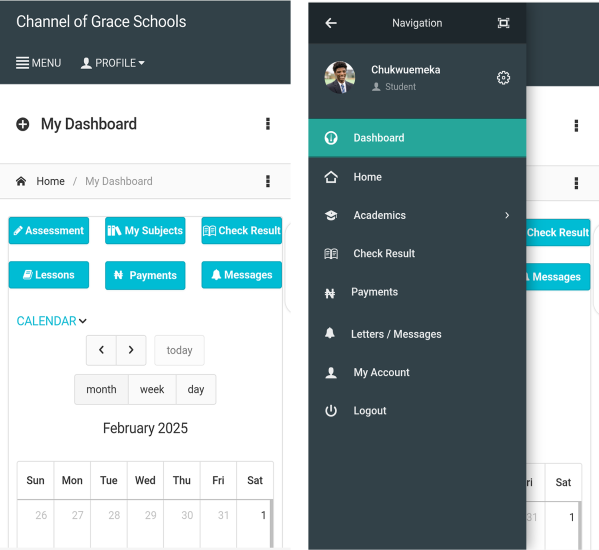Open My Account in navigation drawer

tap(417, 372)
